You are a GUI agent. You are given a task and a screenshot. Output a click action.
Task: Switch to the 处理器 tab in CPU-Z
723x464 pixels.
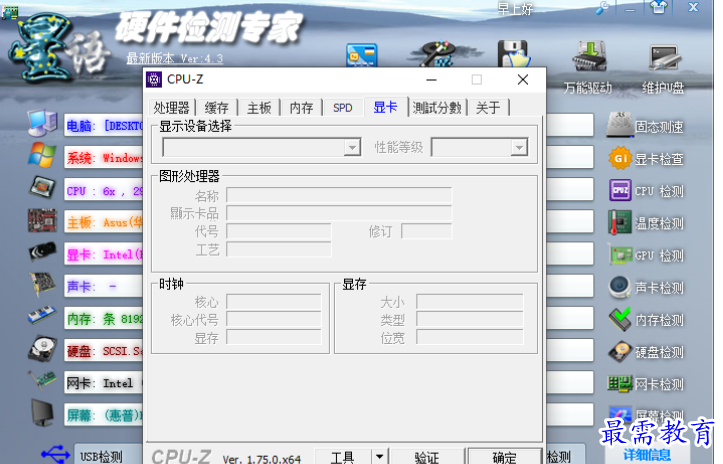coord(172,108)
